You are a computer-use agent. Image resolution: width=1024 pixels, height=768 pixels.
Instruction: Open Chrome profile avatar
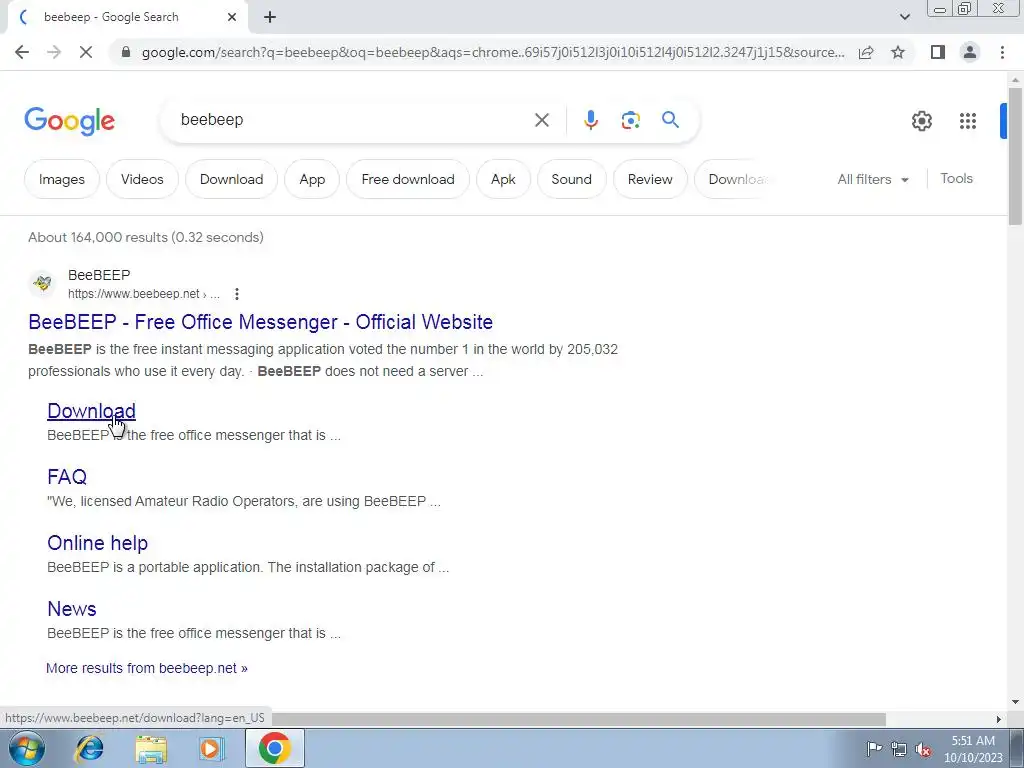pyautogui.click(x=970, y=52)
